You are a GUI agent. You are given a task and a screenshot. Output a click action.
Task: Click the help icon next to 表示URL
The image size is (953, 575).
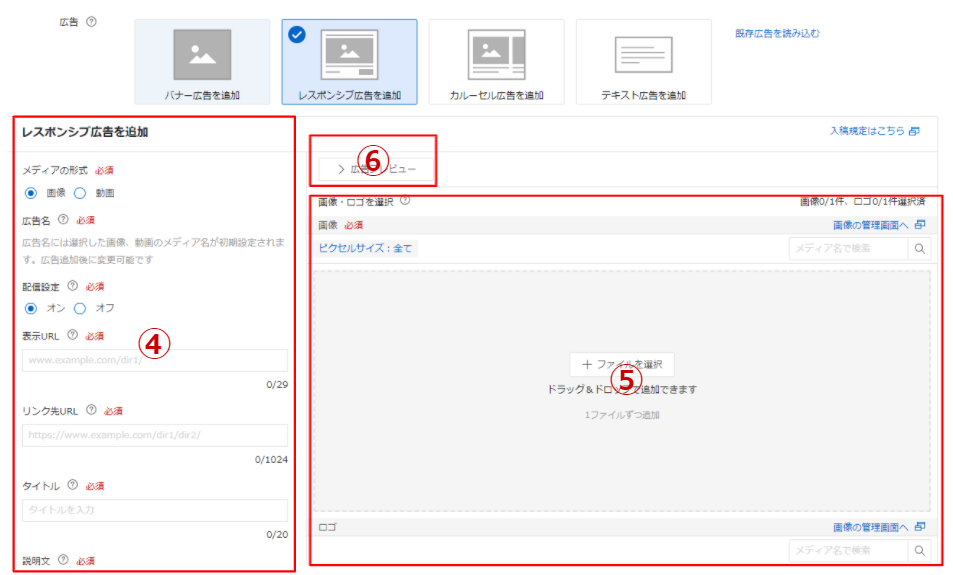pyautogui.click(x=73, y=335)
